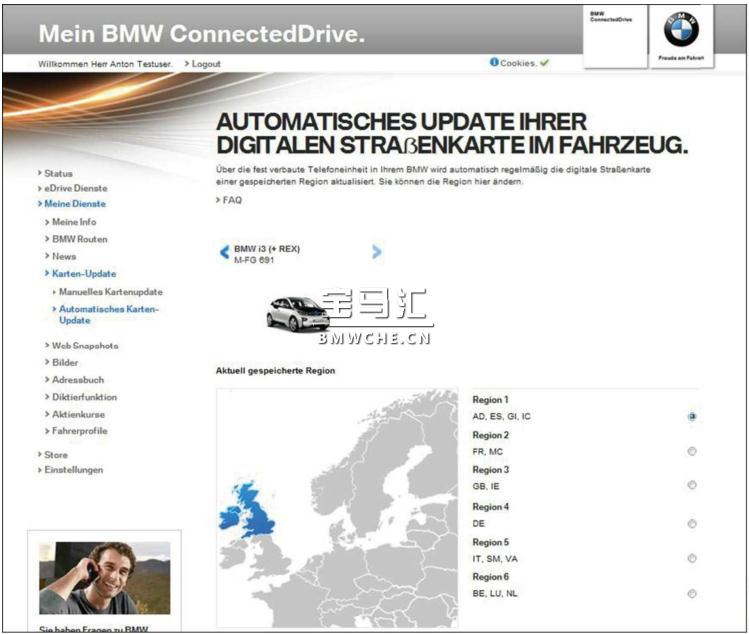Select Region 5 IT, SM, VA radio

[x=692, y=558]
